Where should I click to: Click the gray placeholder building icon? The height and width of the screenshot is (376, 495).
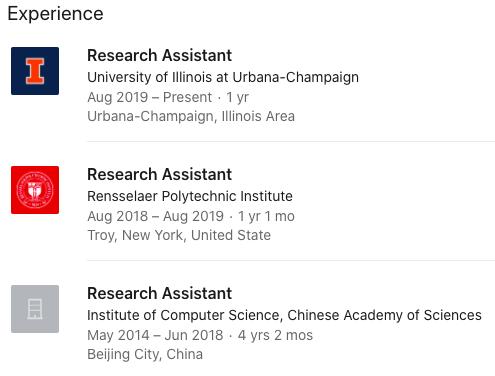(35, 309)
